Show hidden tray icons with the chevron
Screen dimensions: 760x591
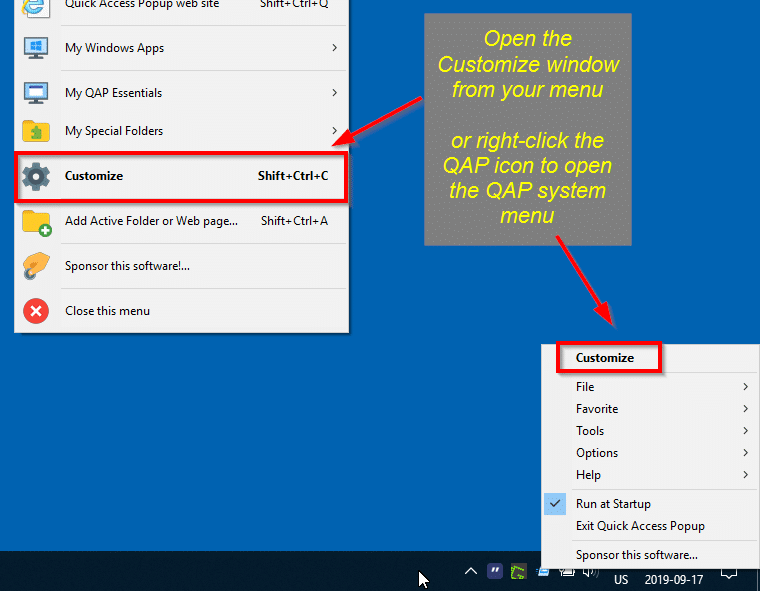(x=470, y=572)
